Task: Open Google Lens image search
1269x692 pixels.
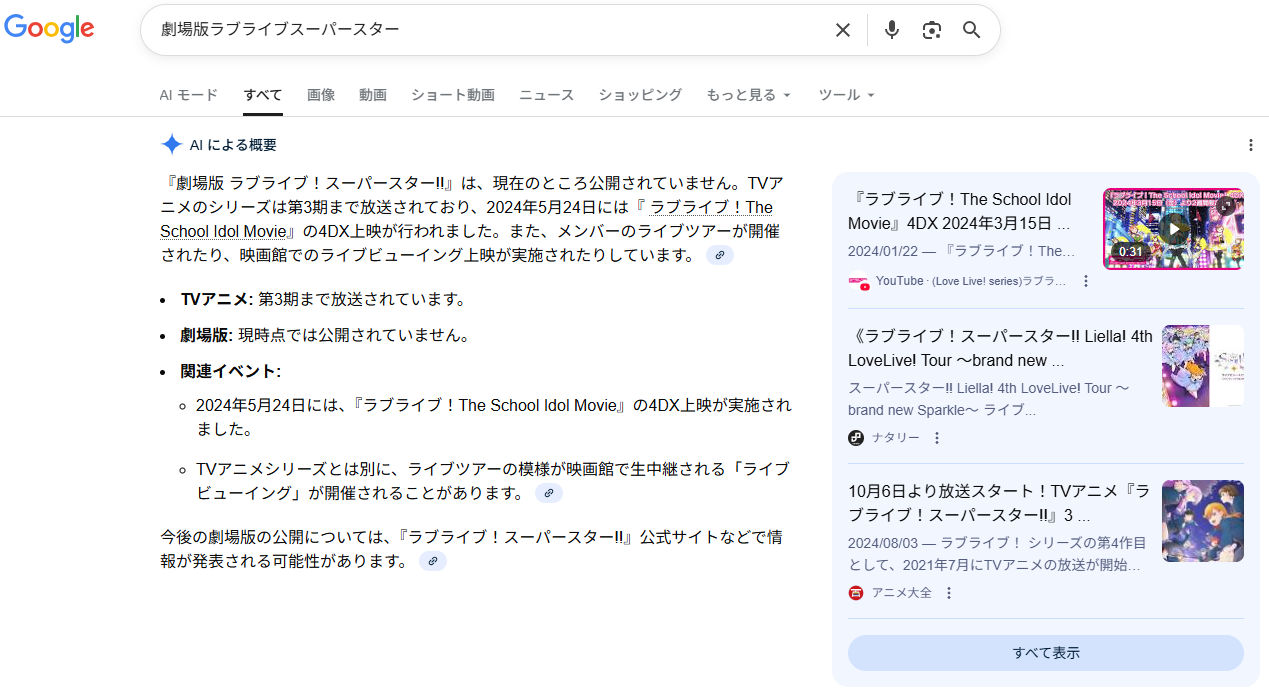Action: (x=932, y=30)
